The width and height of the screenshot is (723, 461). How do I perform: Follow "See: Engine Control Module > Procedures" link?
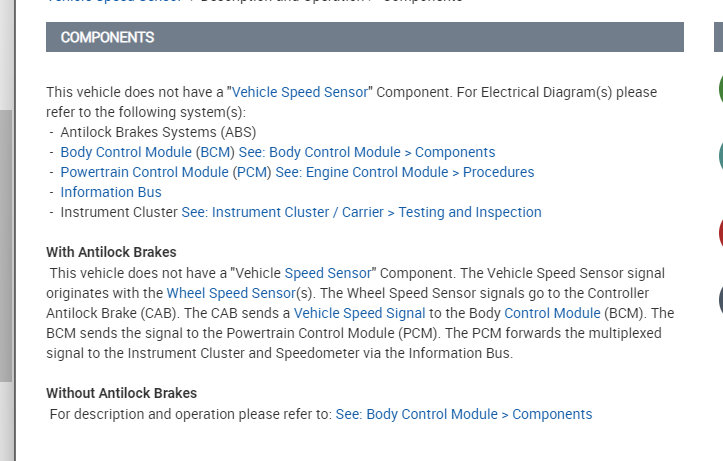pyautogui.click(x=405, y=172)
